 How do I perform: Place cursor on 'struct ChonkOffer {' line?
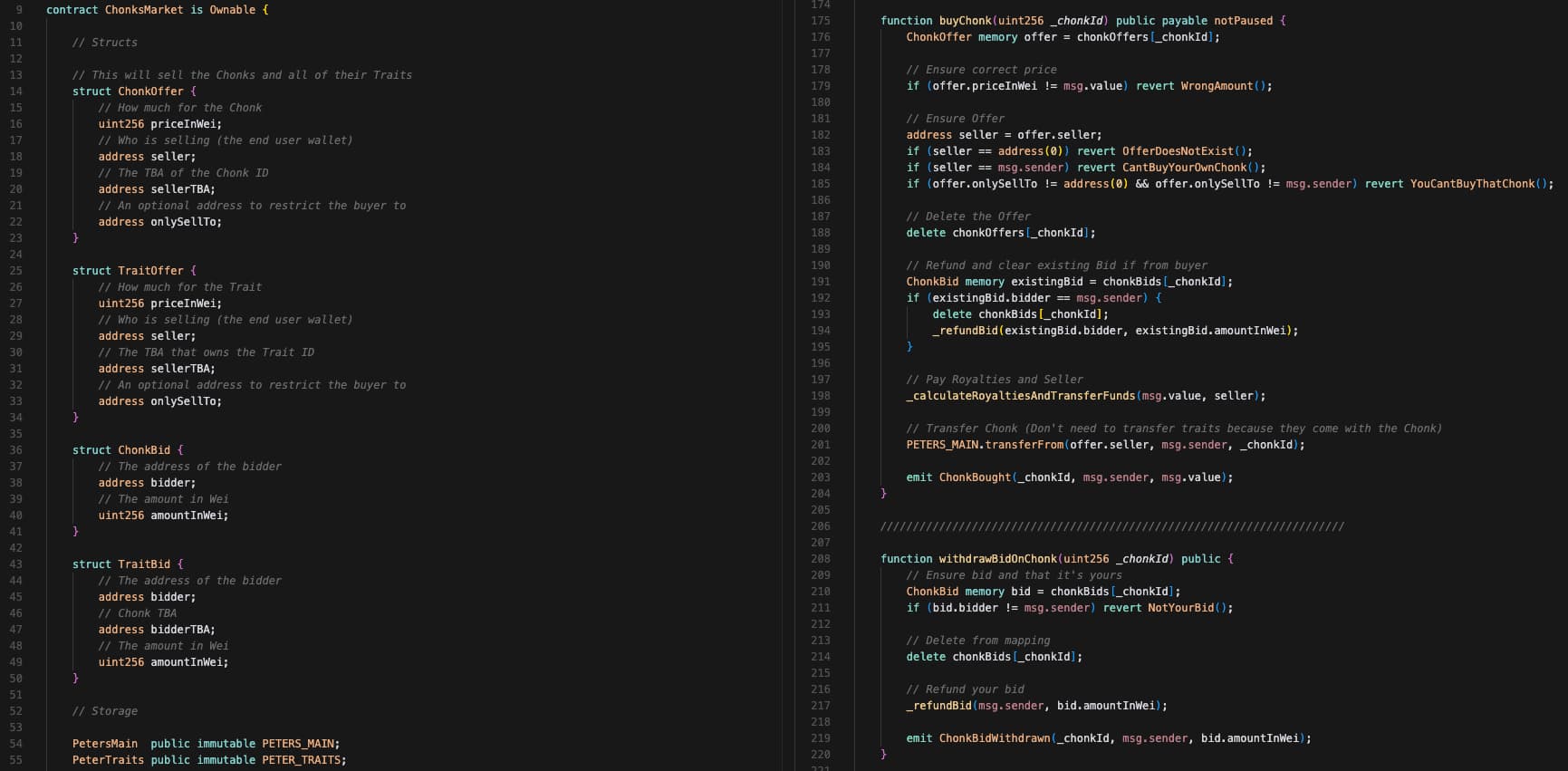[134, 92]
